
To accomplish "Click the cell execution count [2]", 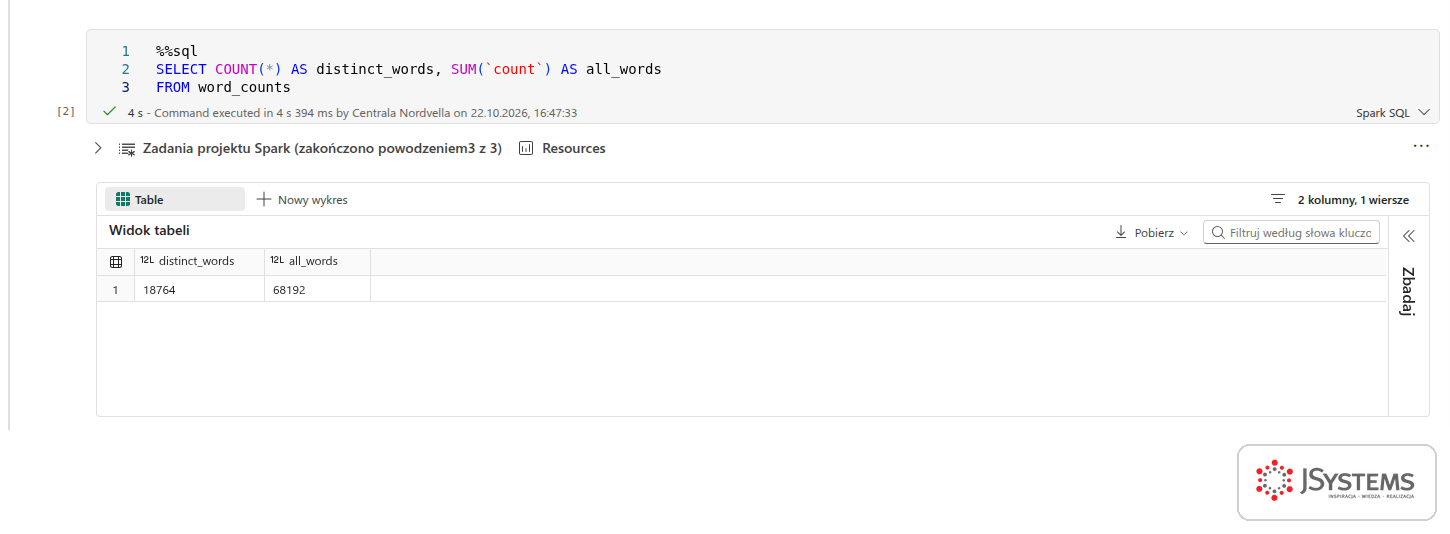I will (66, 111).
